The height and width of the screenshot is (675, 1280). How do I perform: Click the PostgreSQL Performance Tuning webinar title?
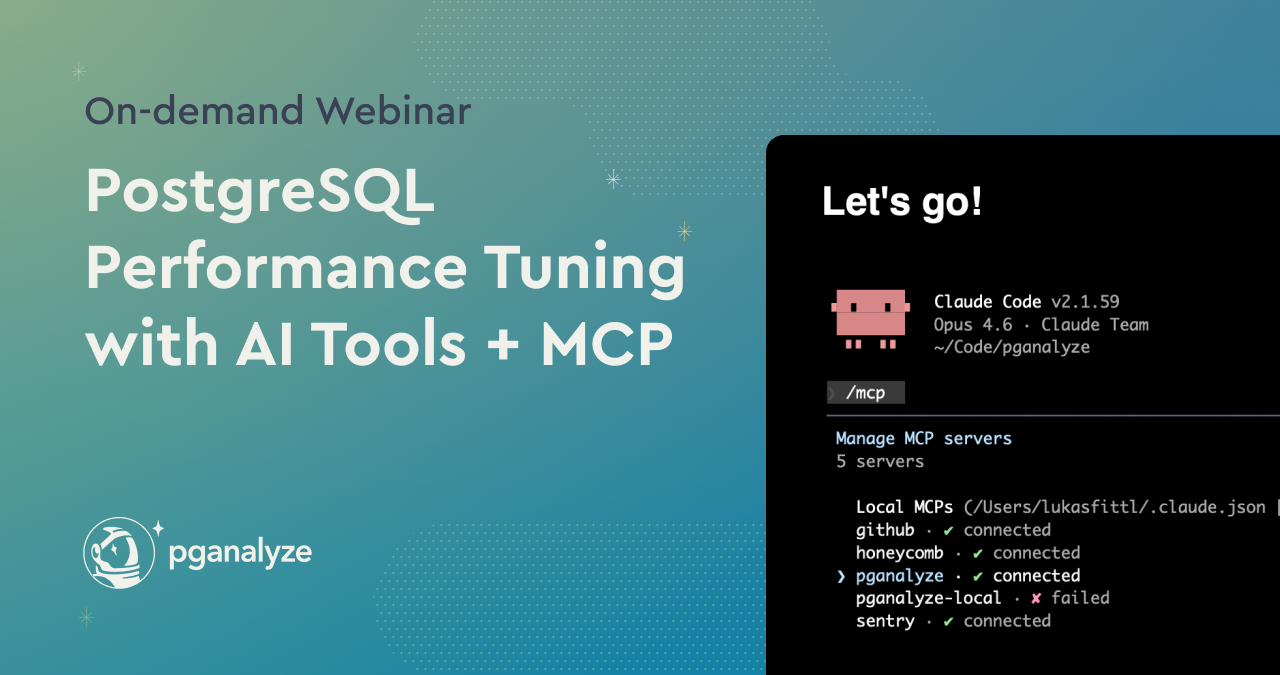pos(385,268)
